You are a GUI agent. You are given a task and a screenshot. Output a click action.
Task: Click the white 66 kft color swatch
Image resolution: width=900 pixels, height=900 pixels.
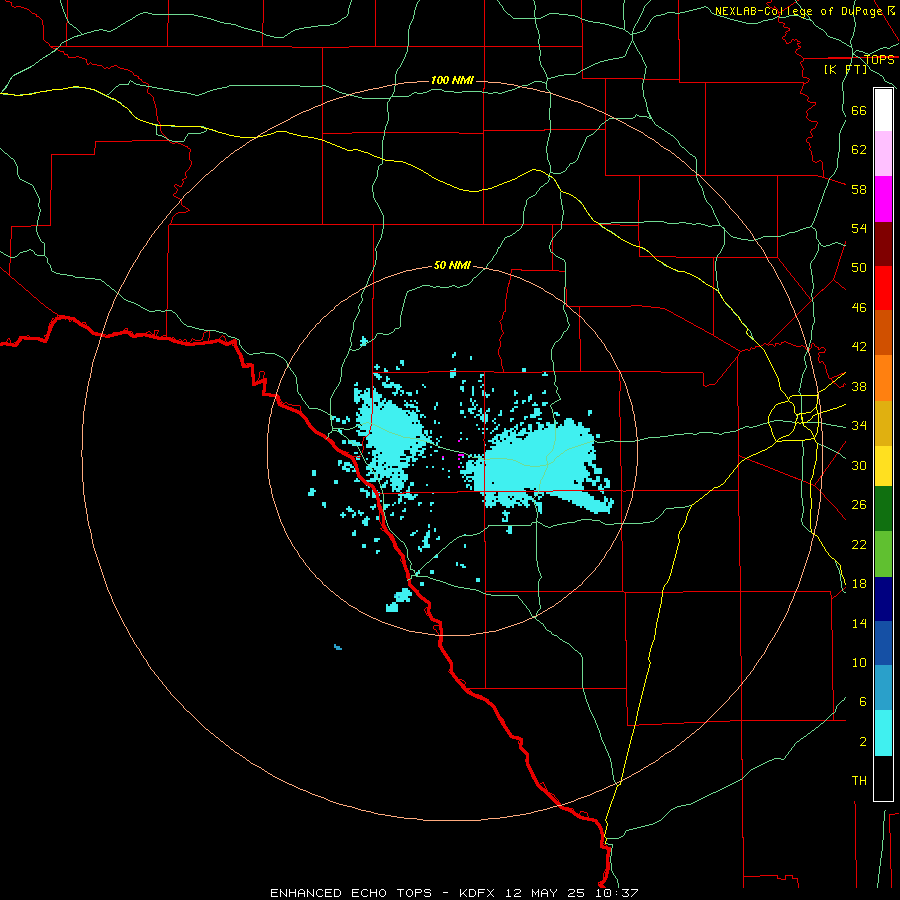pyautogui.click(x=883, y=110)
